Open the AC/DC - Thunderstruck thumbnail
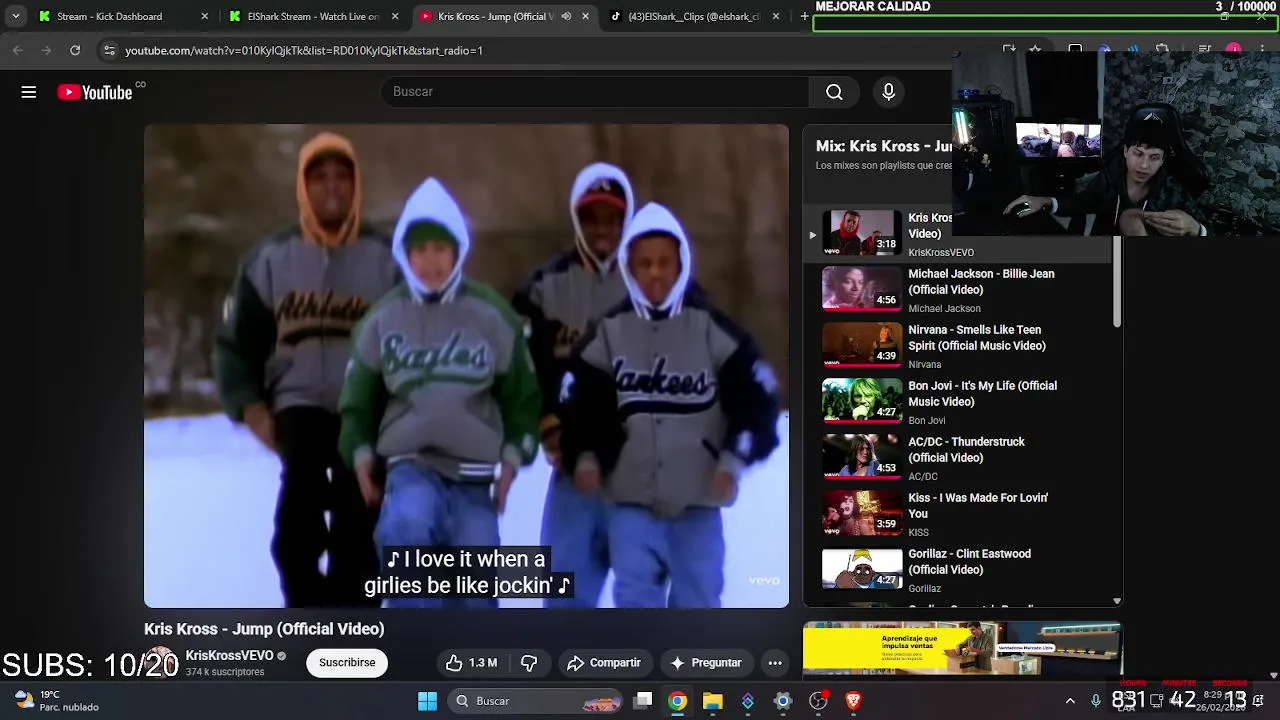 [x=862, y=457]
